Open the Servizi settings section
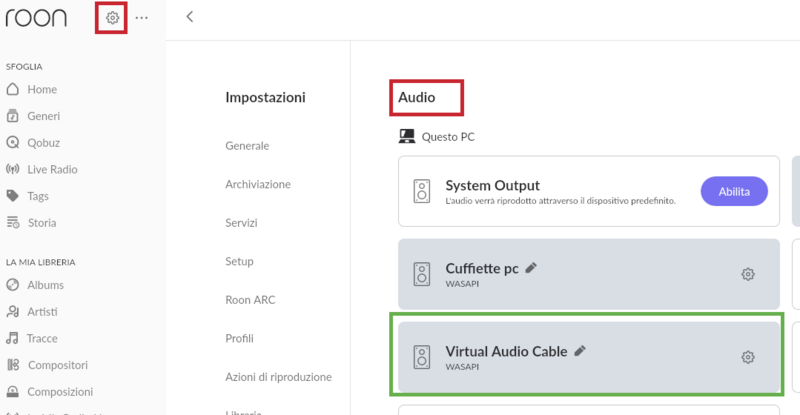Viewport: 800px width, 415px height. tap(241, 222)
